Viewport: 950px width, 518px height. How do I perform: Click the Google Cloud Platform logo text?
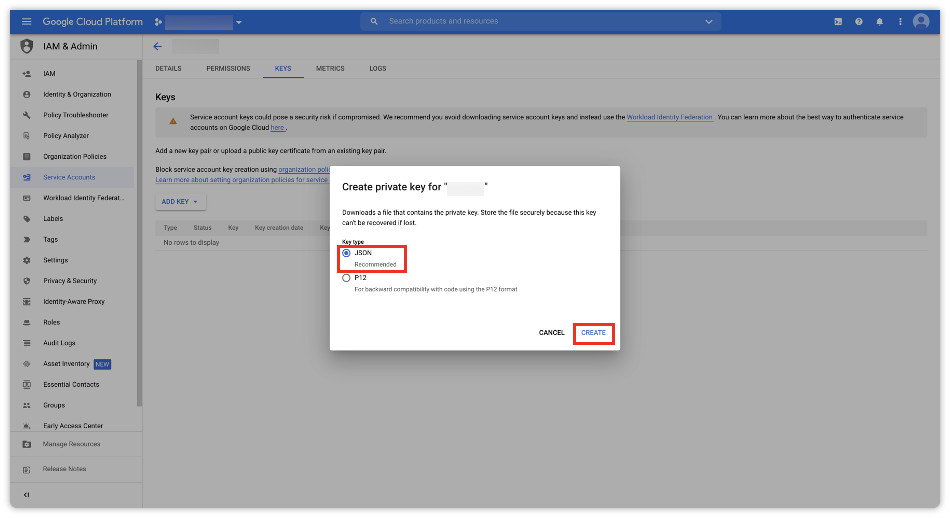click(93, 22)
